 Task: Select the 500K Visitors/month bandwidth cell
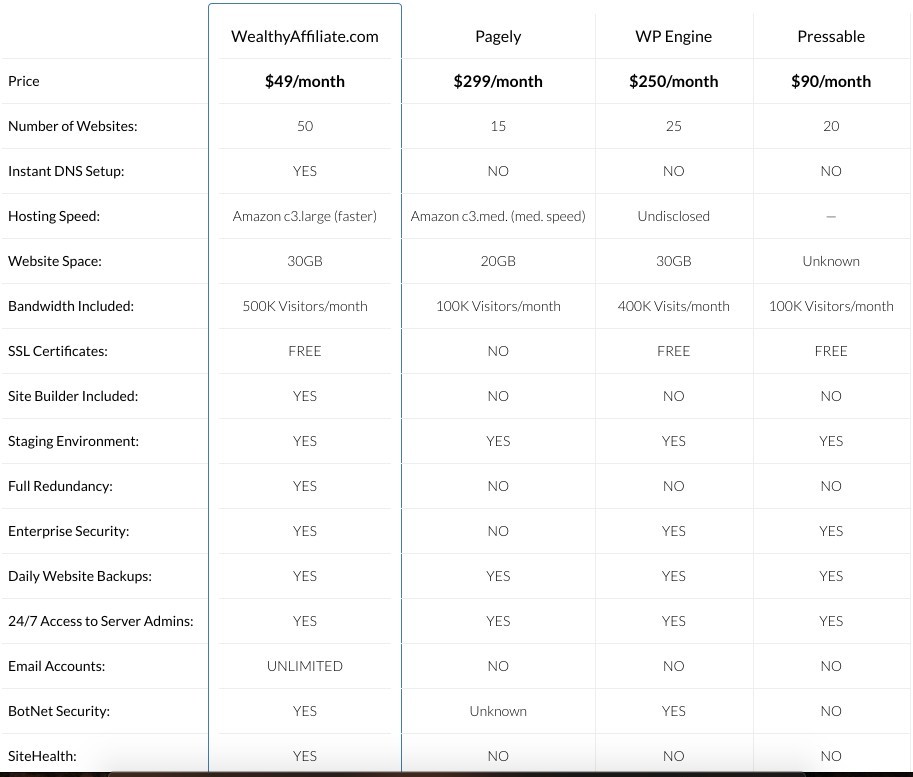pyautogui.click(x=305, y=306)
